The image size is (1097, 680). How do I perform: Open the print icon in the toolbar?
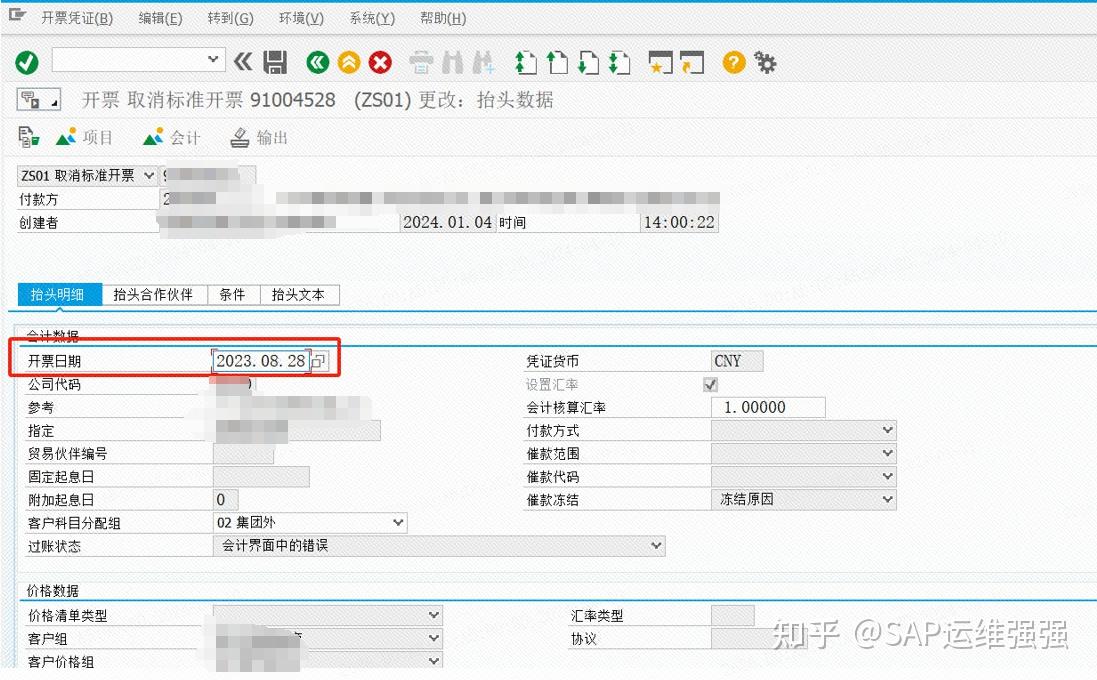[420, 62]
